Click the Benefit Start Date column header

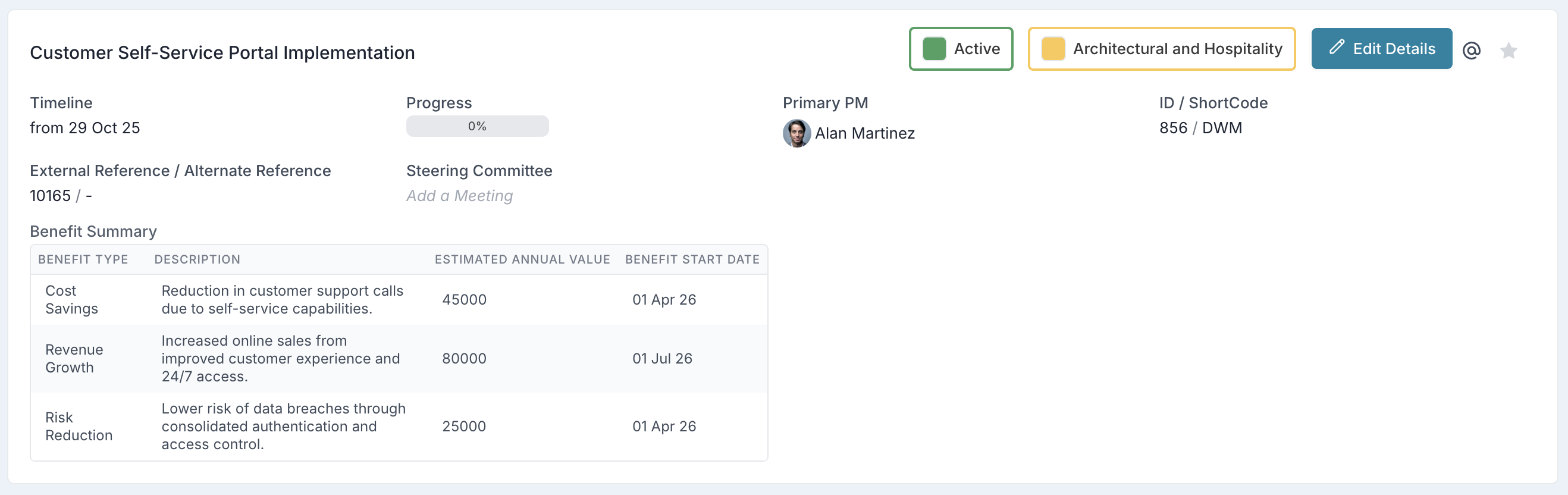[x=691, y=259]
